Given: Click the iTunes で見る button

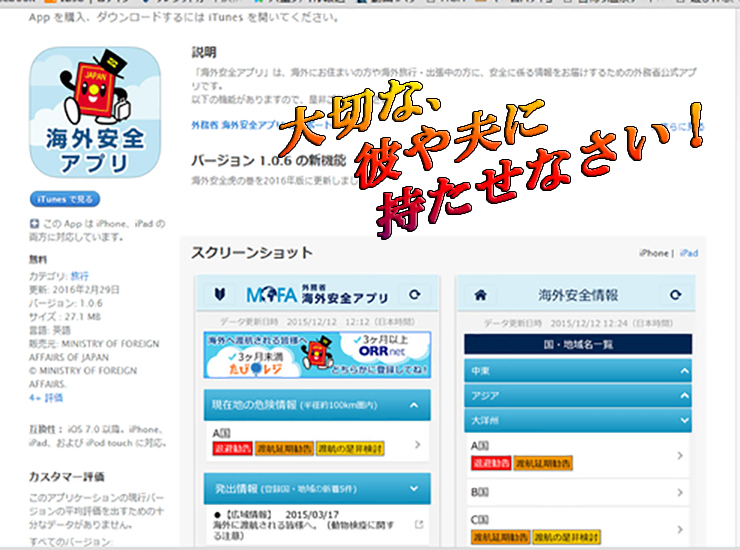Looking at the screenshot, I should (65, 199).
